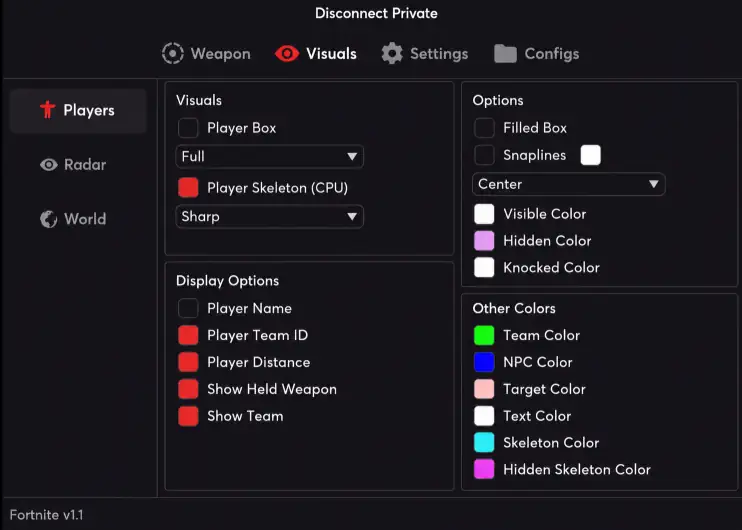Toggle Player Skeleton (CPU) checkbox

point(188,188)
